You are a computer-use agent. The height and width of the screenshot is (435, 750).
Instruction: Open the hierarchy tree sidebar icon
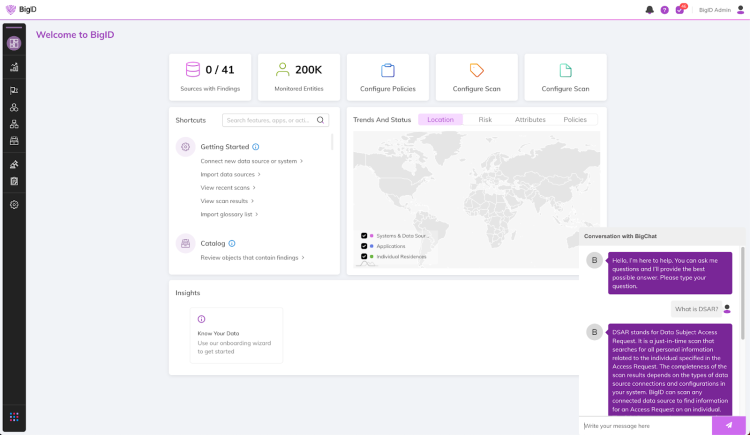[14, 124]
